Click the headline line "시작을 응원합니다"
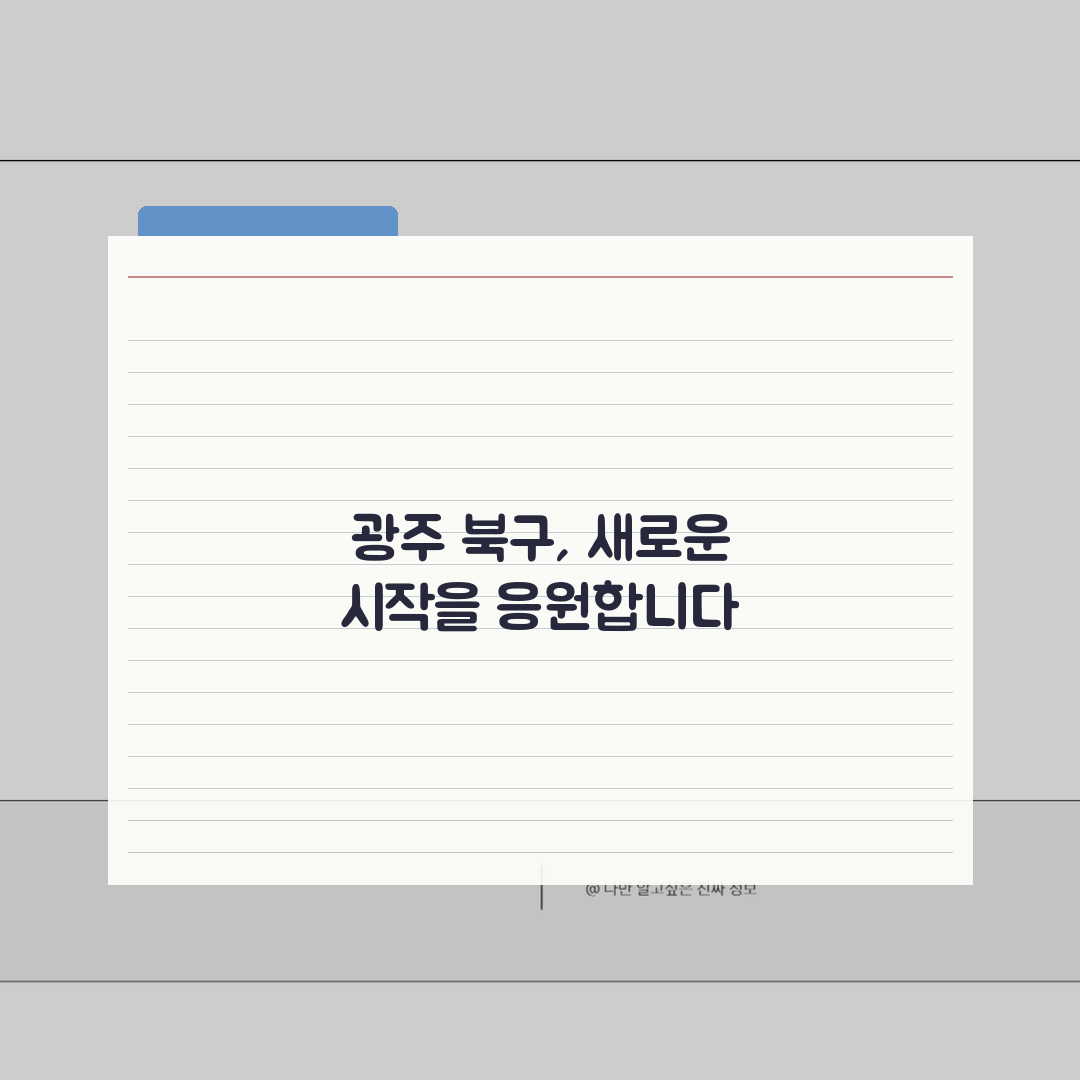The width and height of the screenshot is (1080, 1080). (x=540, y=607)
